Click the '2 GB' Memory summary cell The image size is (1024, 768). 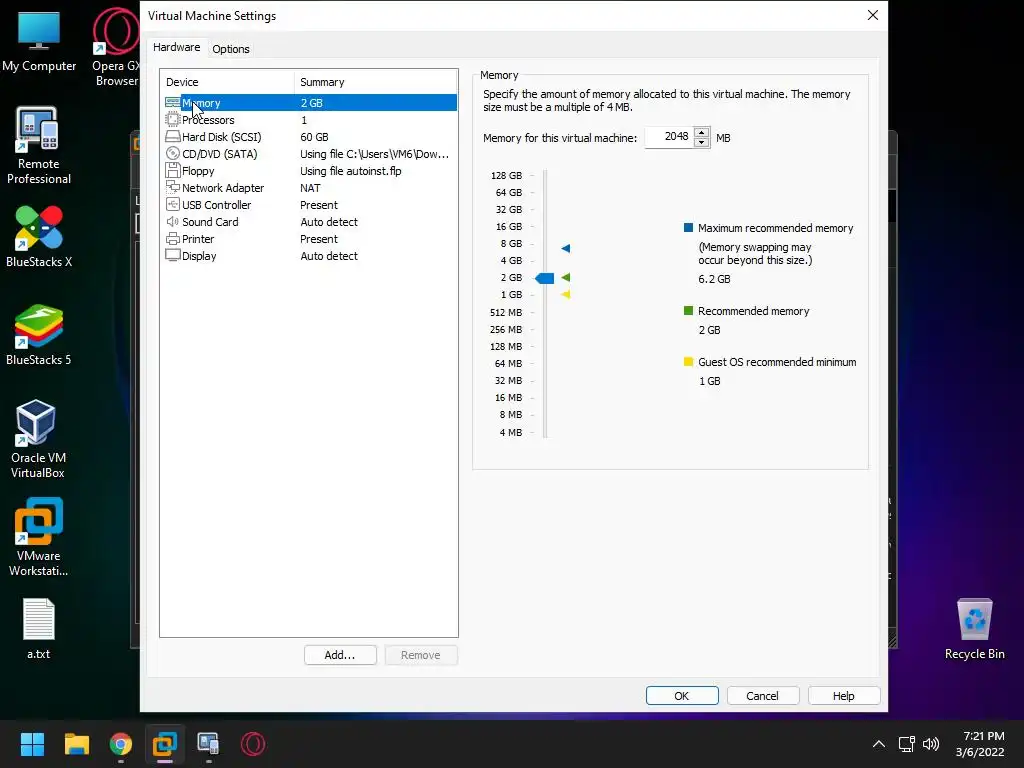click(x=312, y=103)
